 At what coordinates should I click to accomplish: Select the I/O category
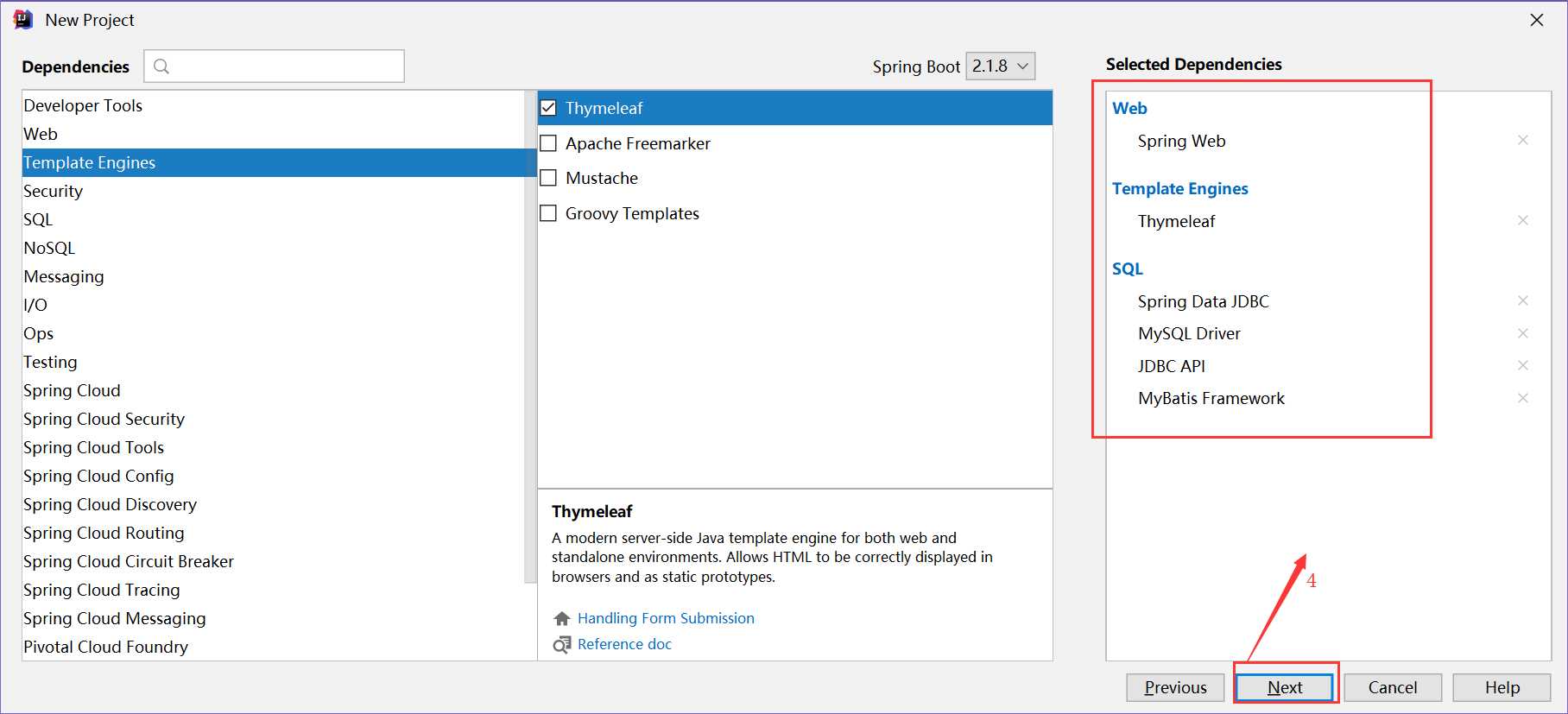pos(273,305)
